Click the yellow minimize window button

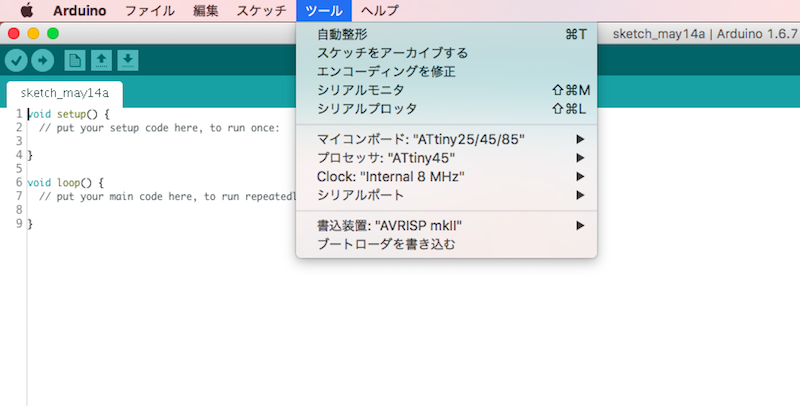[33, 34]
